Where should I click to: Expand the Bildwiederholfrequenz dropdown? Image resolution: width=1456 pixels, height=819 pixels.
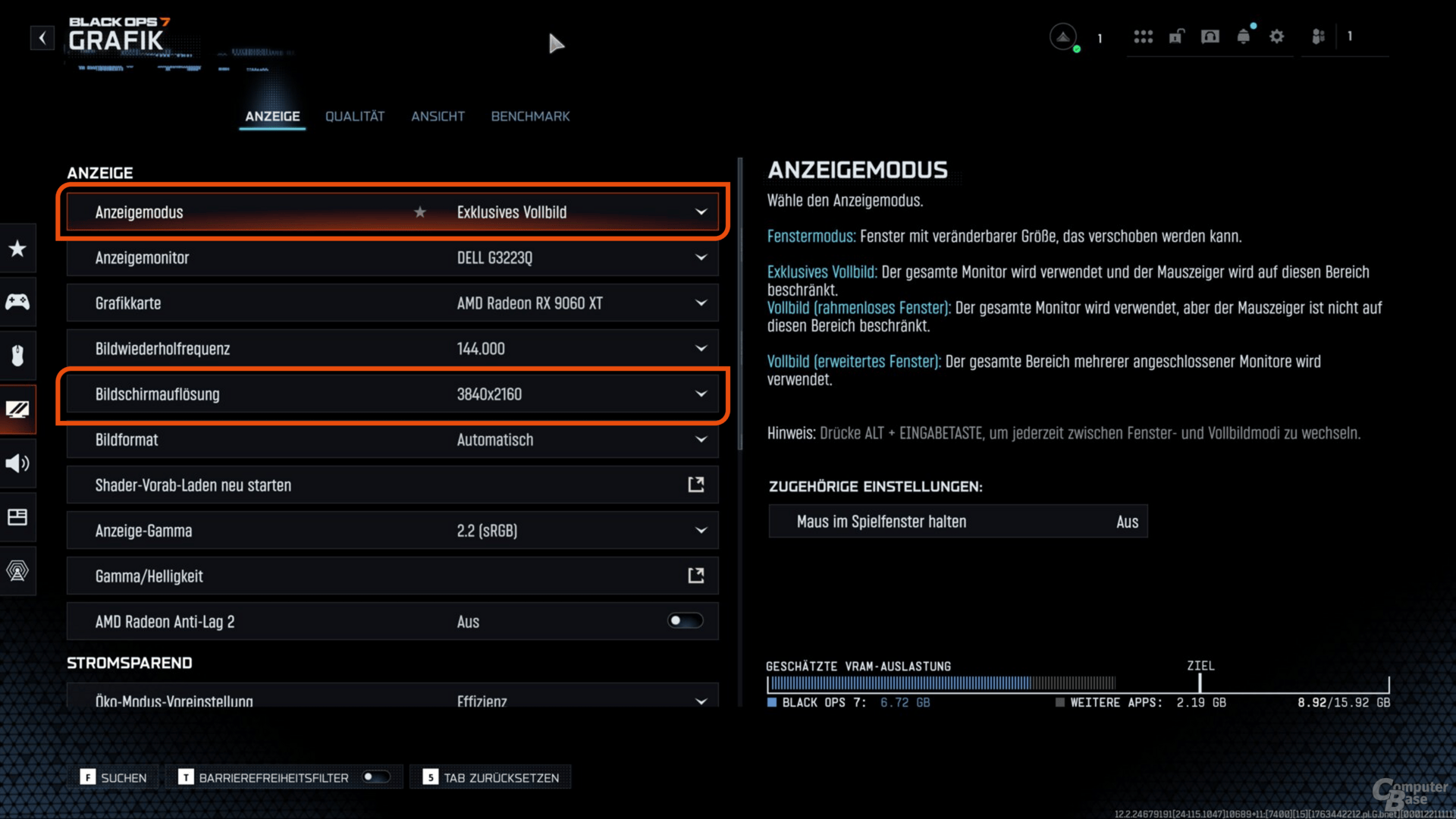coord(701,349)
